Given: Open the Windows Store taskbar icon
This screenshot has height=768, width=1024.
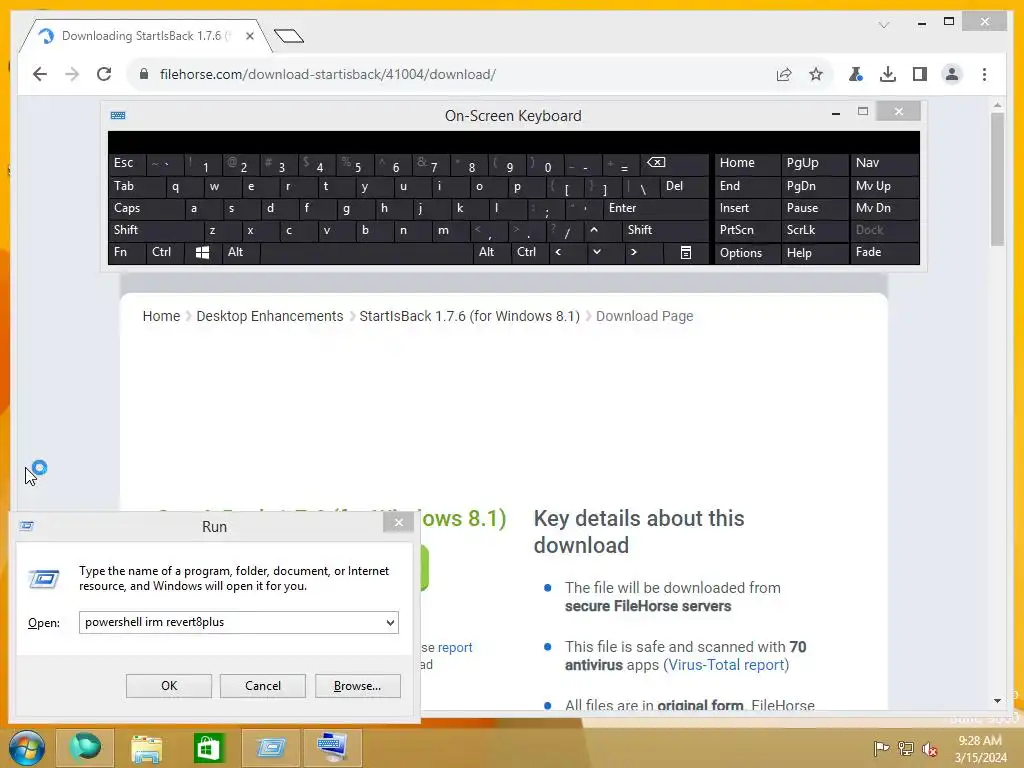Looking at the screenshot, I should (x=208, y=748).
